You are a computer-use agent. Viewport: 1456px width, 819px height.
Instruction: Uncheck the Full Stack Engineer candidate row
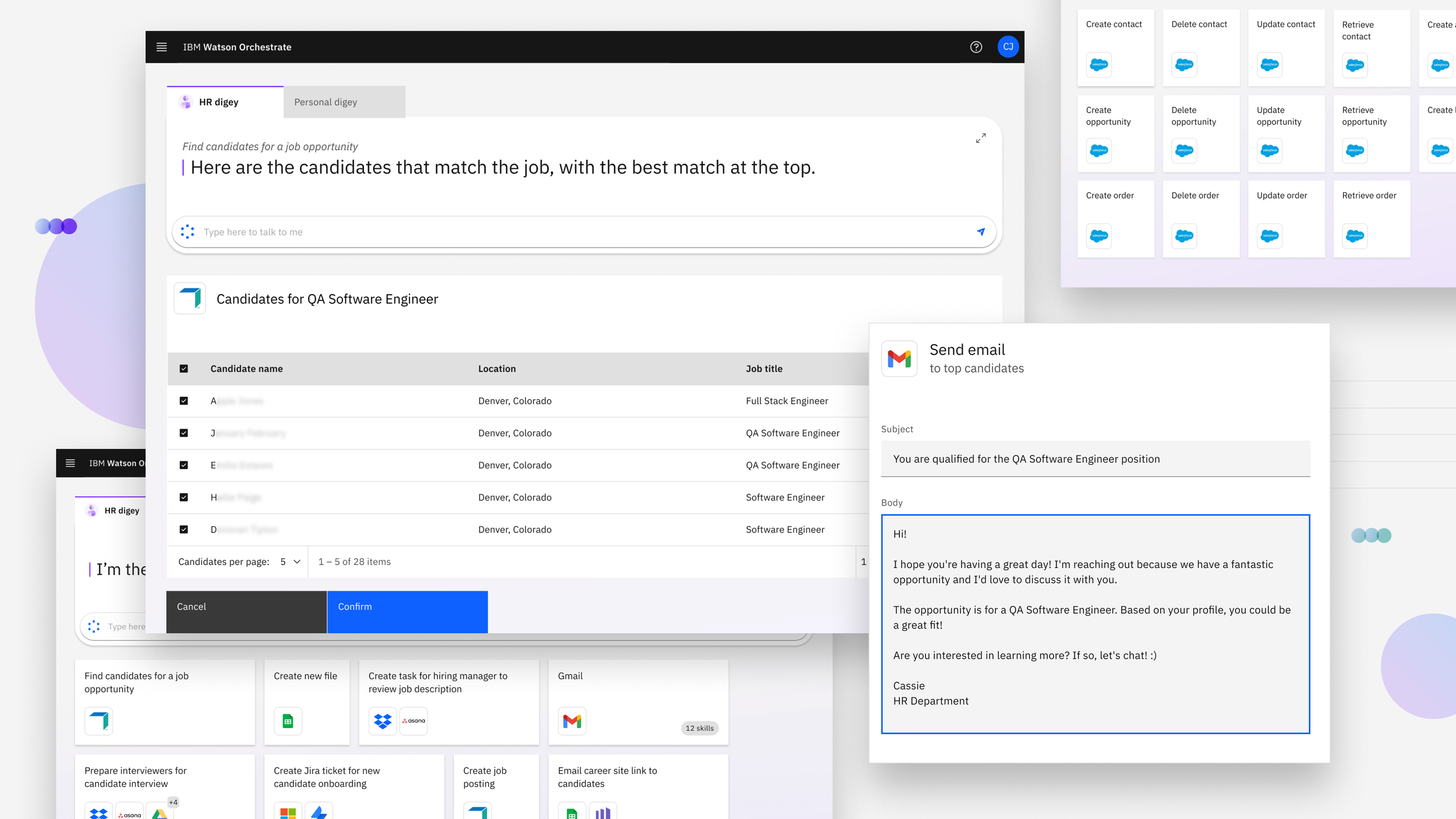coord(184,401)
